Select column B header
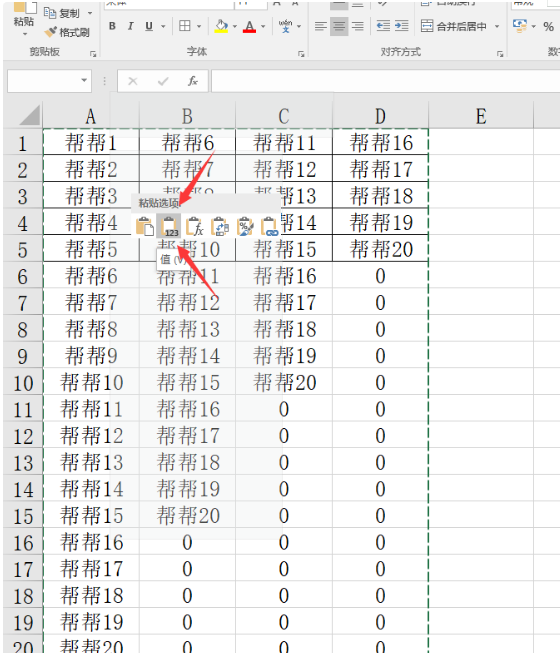The height and width of the screenshot is (653, 560). [x=187, y=116]
